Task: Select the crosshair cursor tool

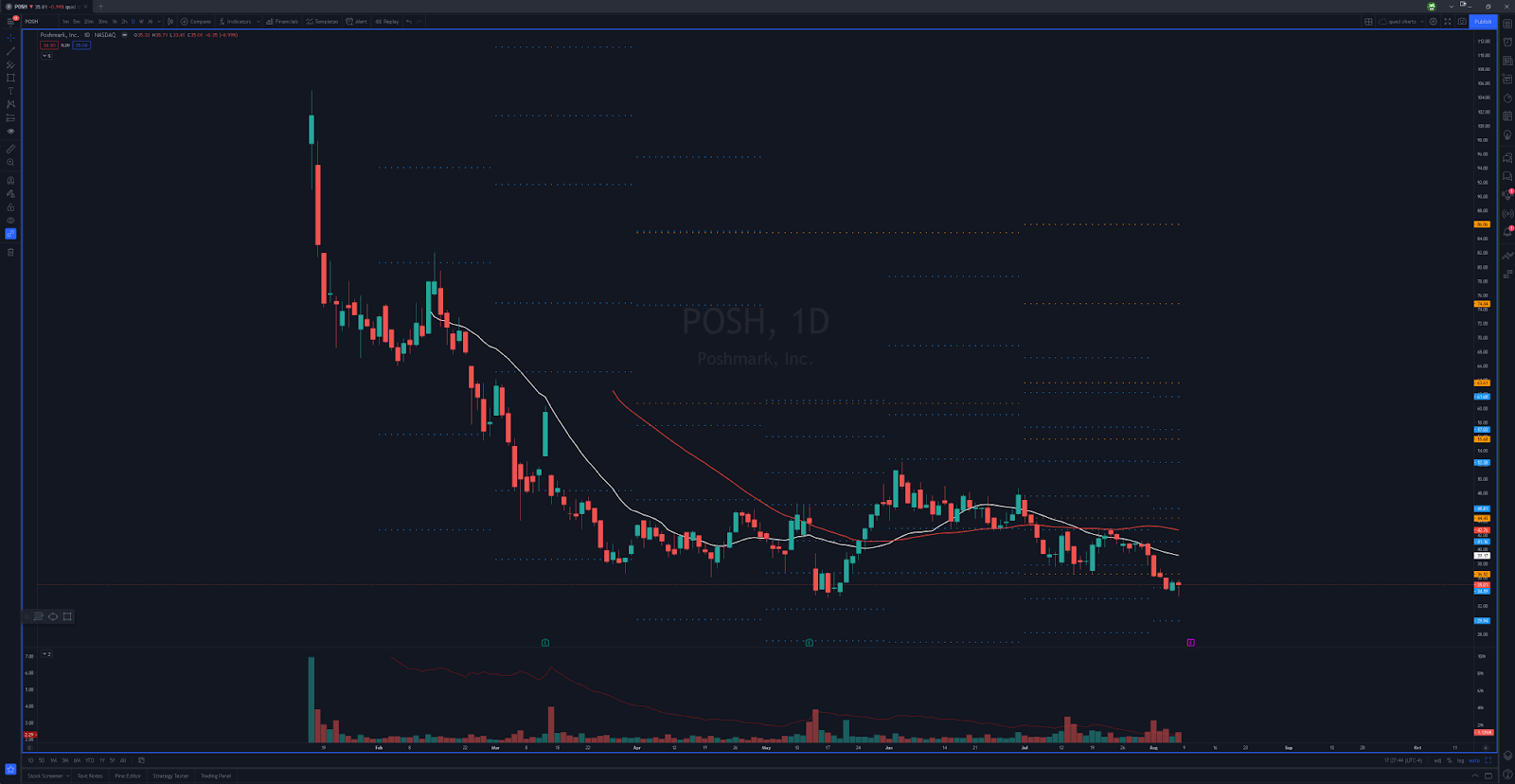Action: click(x=10, y=39)
